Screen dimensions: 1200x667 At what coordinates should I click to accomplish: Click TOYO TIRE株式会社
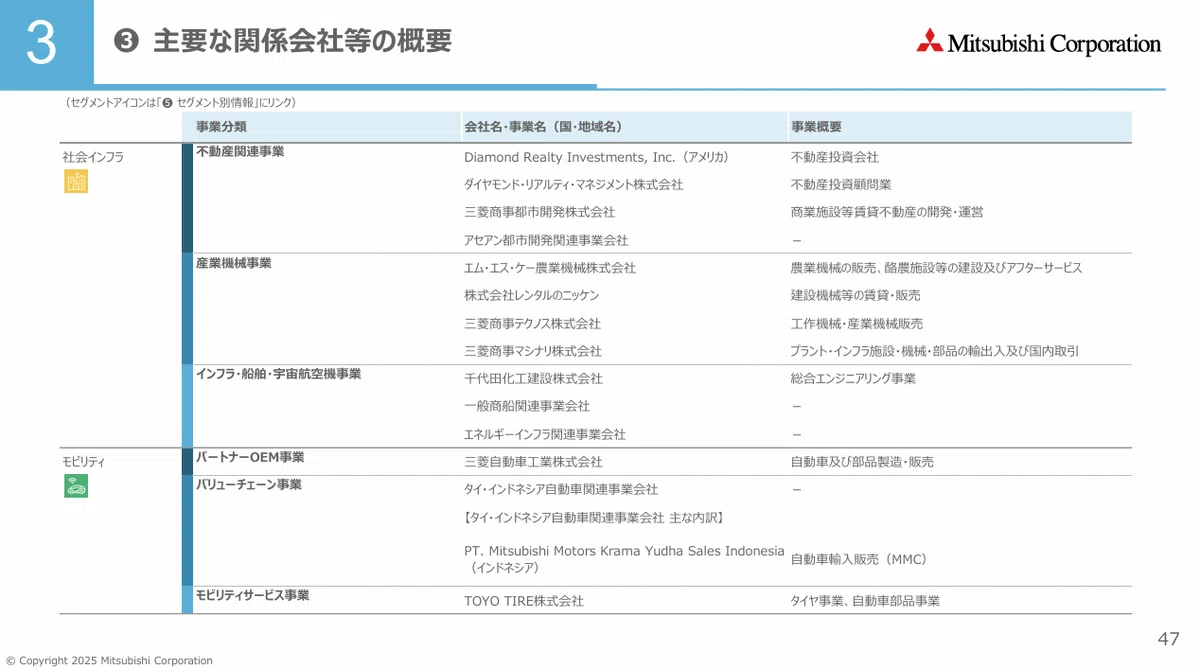(x=524, y=601)
